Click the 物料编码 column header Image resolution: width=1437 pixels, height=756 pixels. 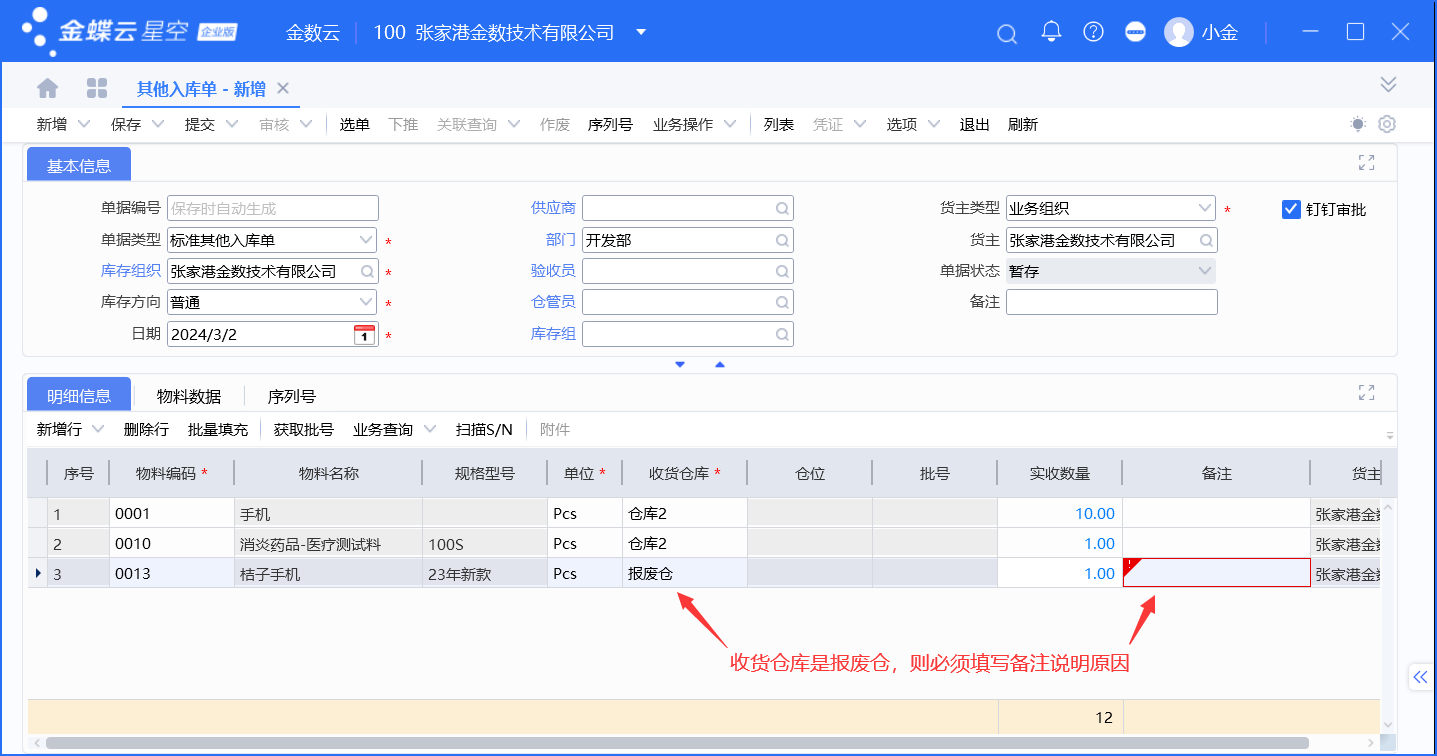(x=172, y=473)
